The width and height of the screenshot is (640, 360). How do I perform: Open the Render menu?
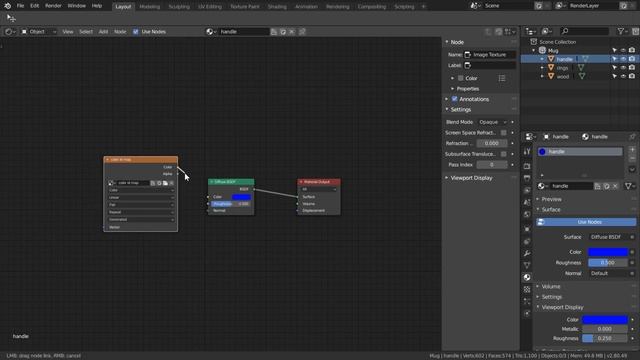click(53, 6)
